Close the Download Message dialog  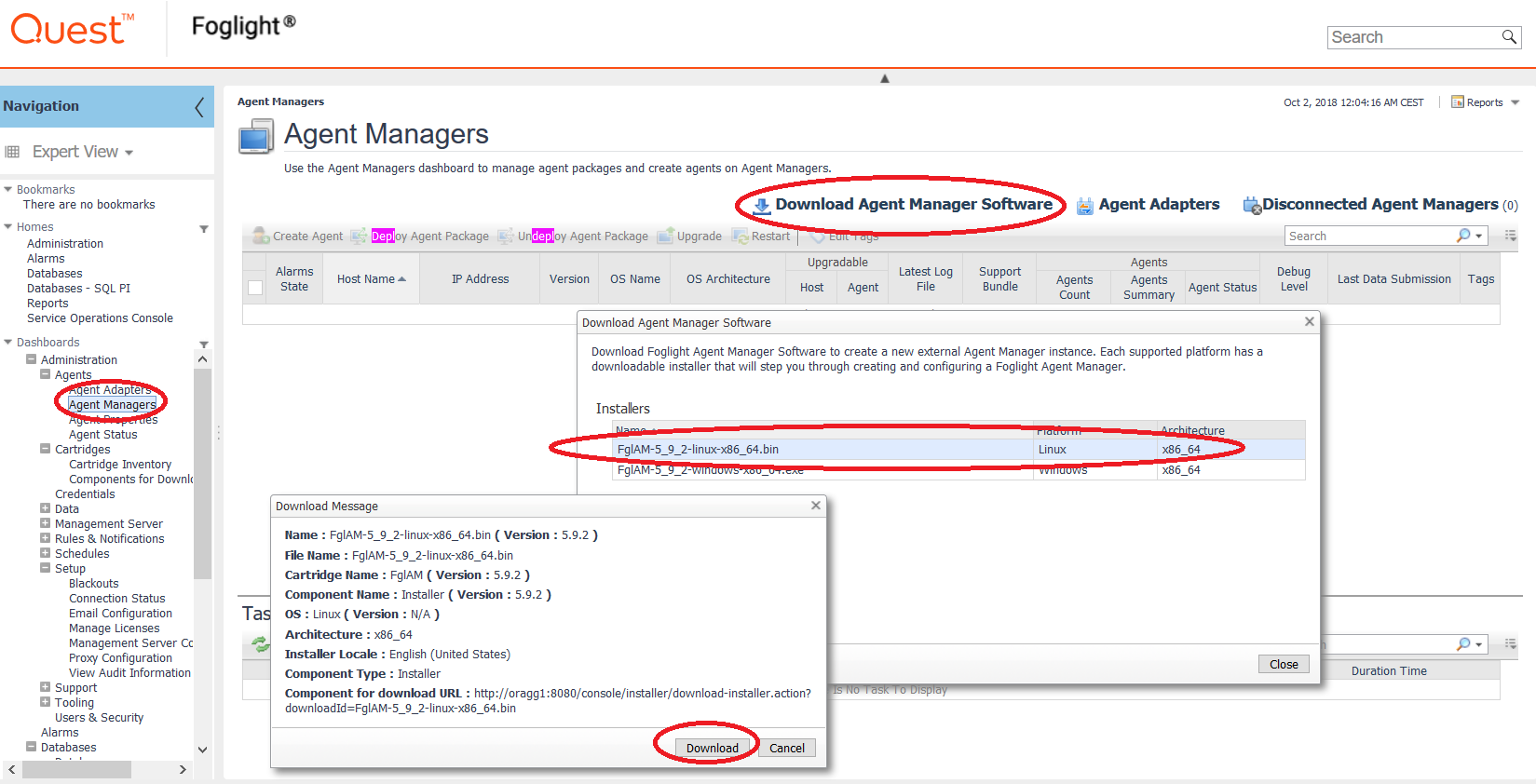pyautogui.click(x=816, y=505)
